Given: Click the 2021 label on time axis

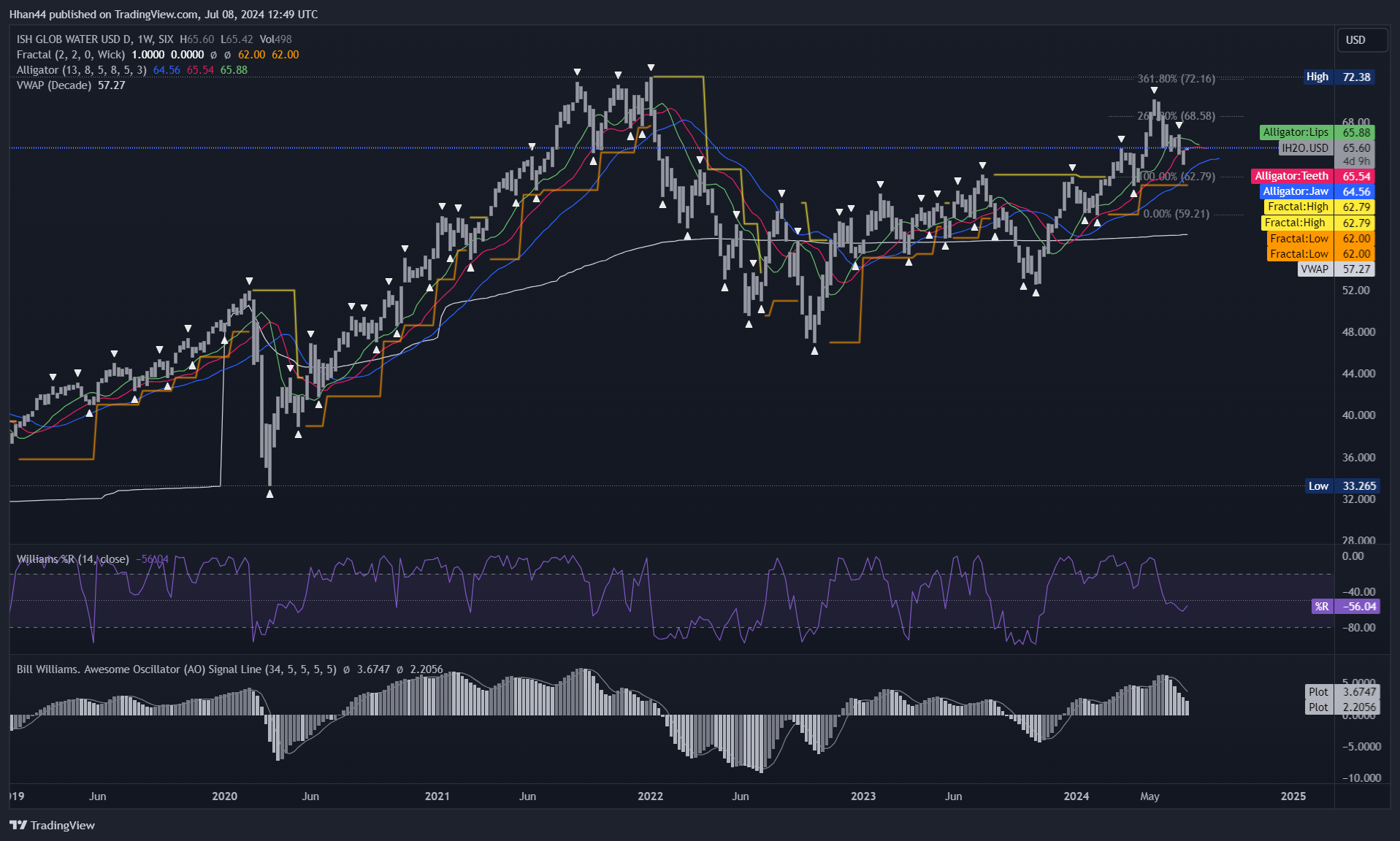Looking at the screenshot, I should coord(437,796).
